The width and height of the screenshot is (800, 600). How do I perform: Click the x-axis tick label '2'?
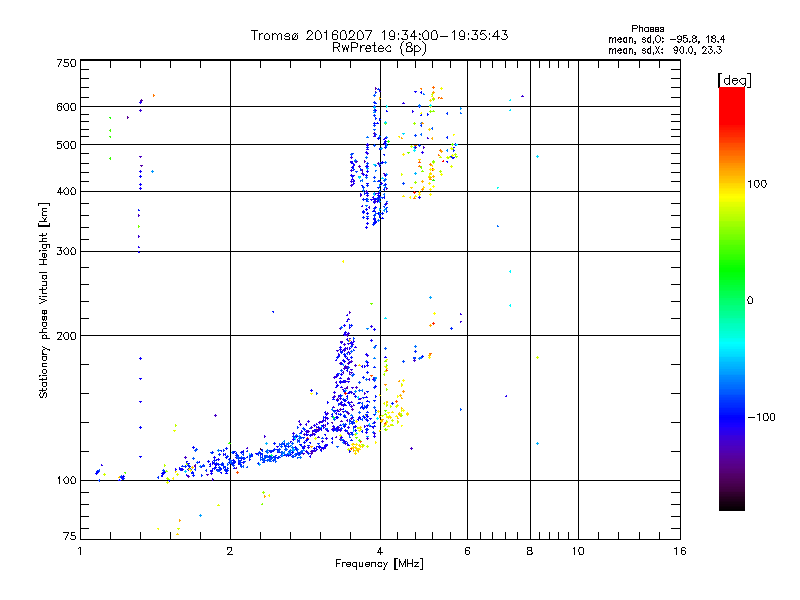click(x=230, y=551)
